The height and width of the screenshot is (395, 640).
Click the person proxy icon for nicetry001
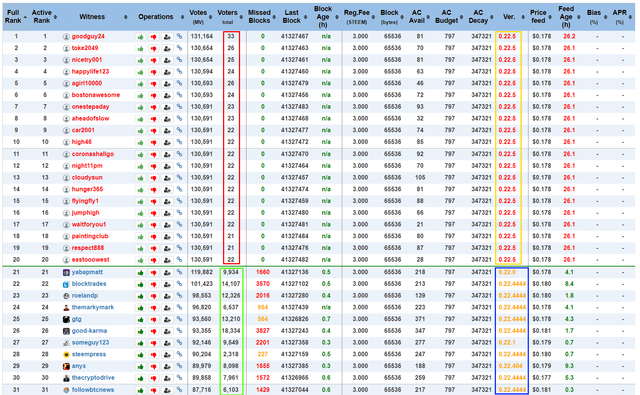pyautogui.click(x=167, y=60)
